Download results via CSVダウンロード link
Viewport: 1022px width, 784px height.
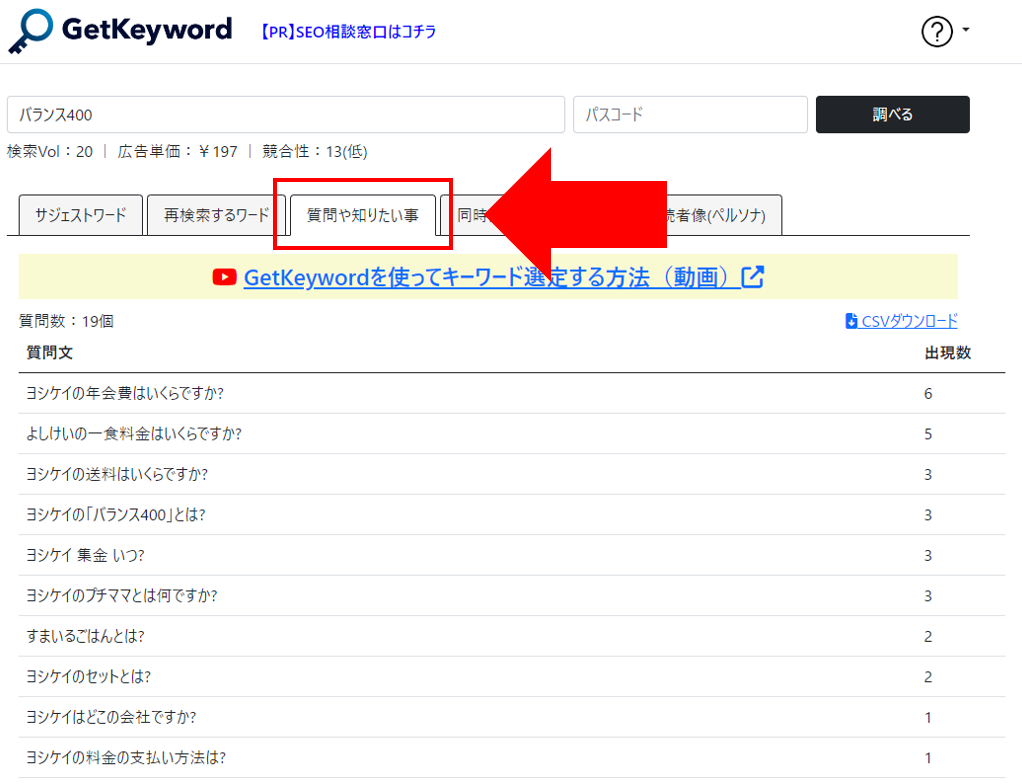[909, 321]
